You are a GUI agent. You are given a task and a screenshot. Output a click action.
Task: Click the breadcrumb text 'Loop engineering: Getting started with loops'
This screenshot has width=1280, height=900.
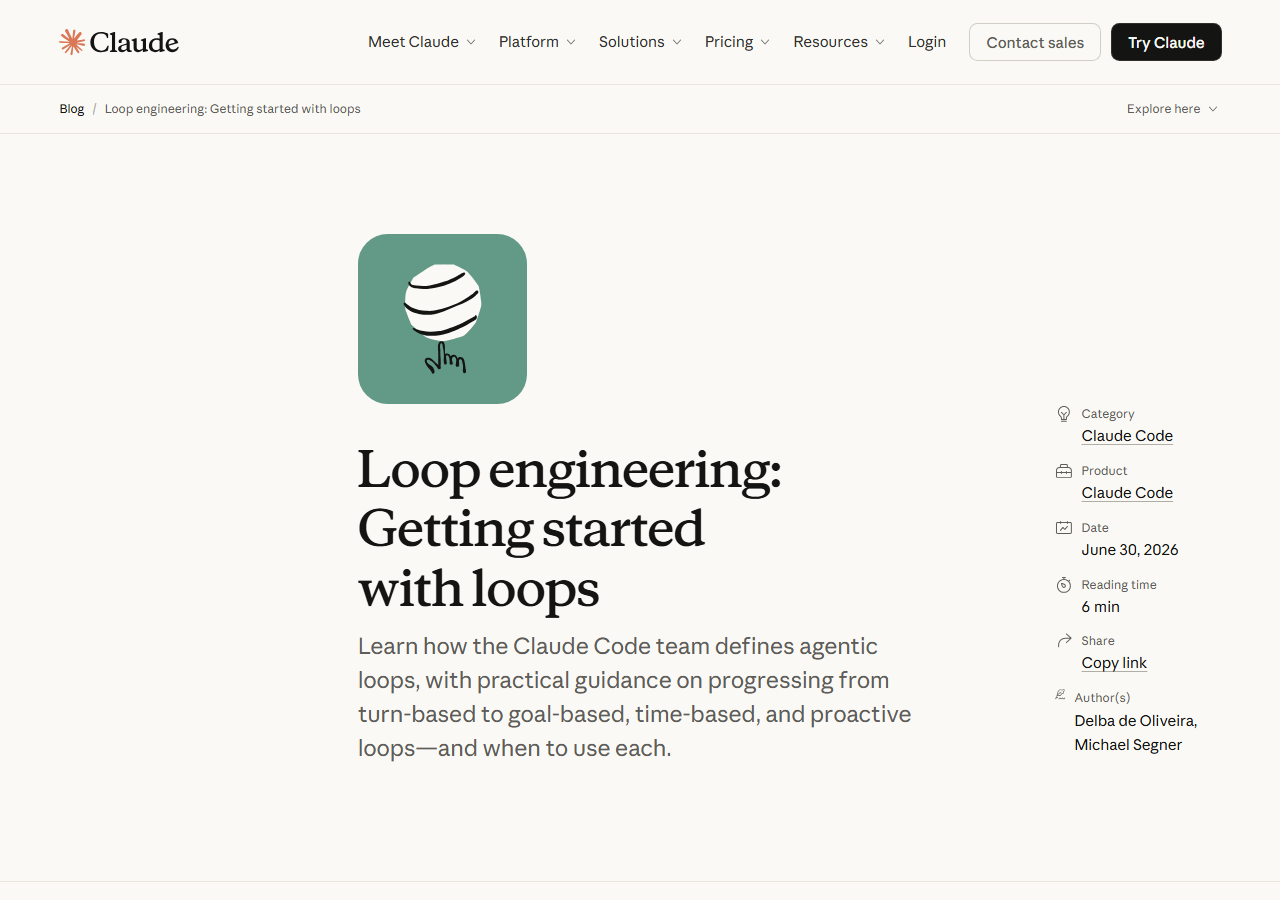pos(233,109)
